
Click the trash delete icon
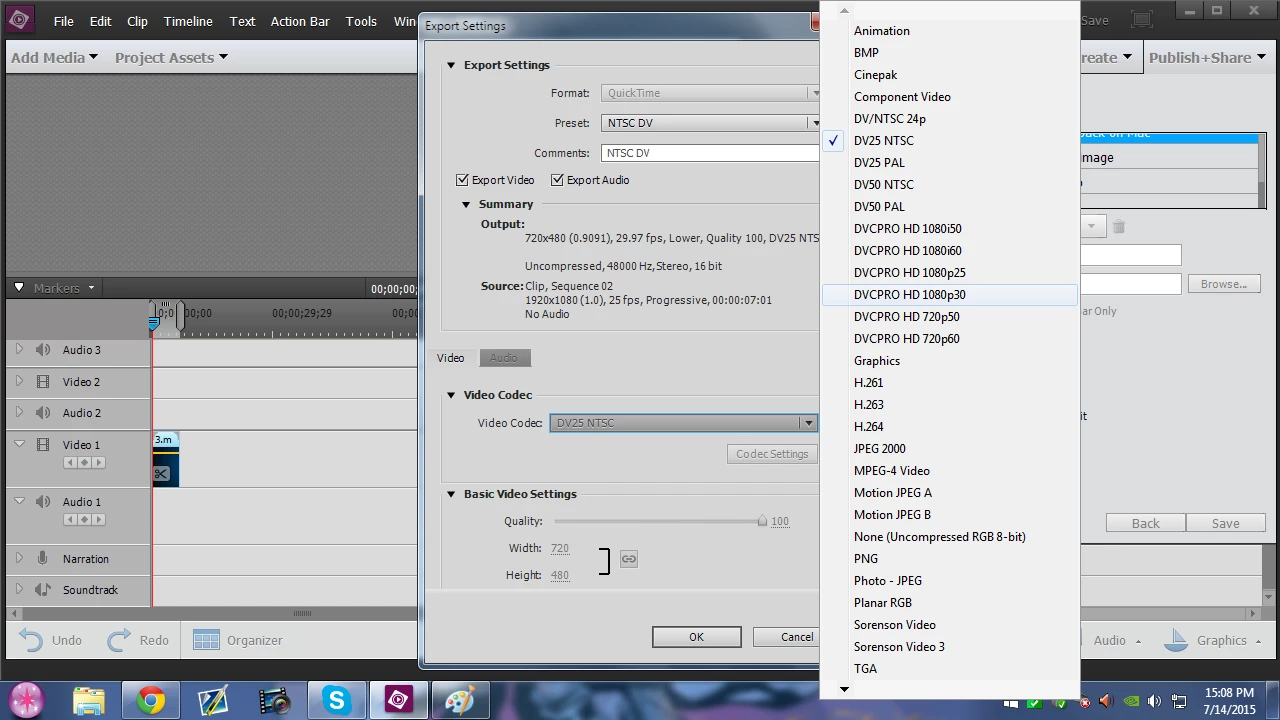click(x=1119, y=227)
